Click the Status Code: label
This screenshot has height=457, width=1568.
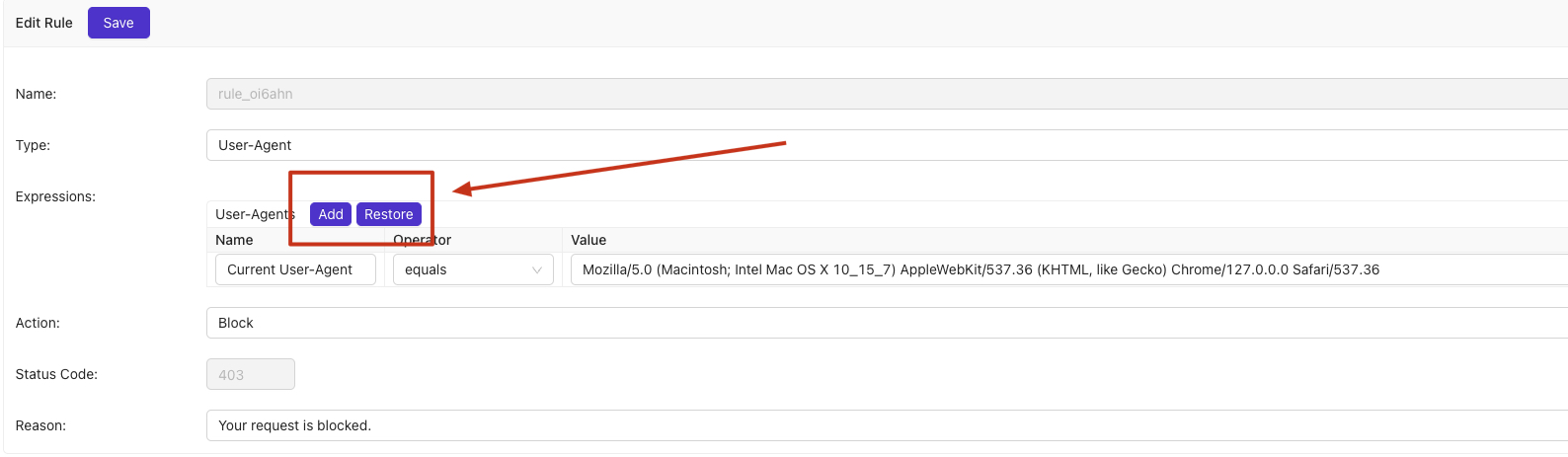56,374
